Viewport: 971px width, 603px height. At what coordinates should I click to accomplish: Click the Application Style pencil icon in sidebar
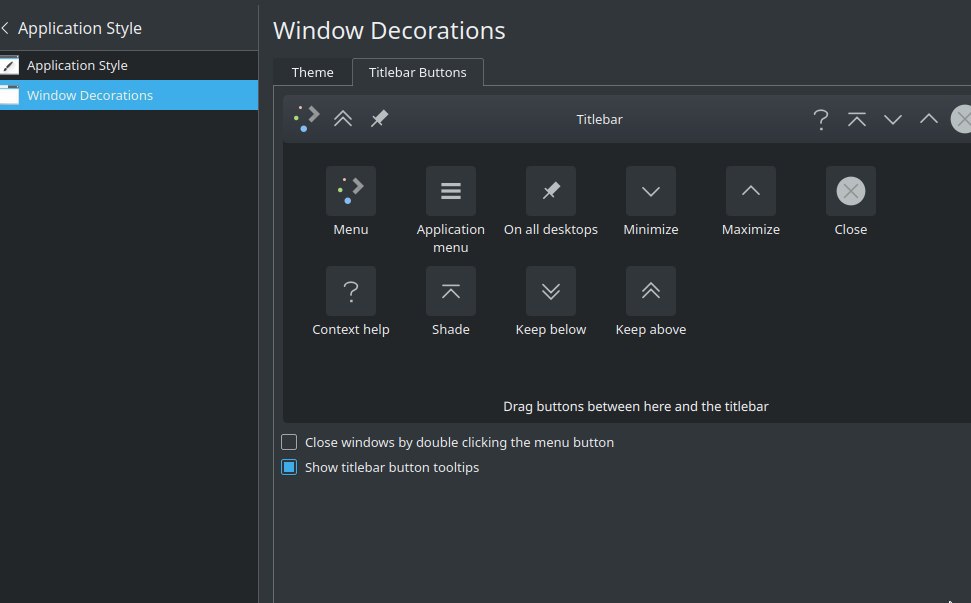click(x=9, y=65)
